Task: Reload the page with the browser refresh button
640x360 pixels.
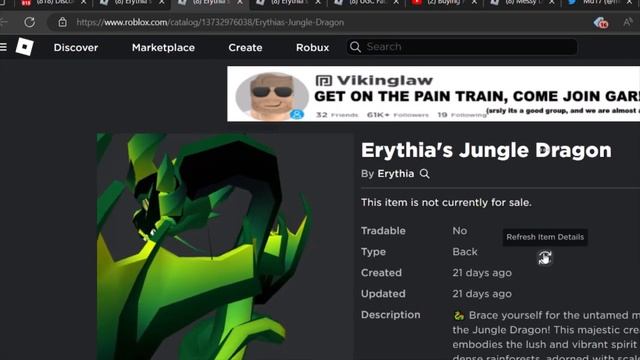Action: (29, 22)
